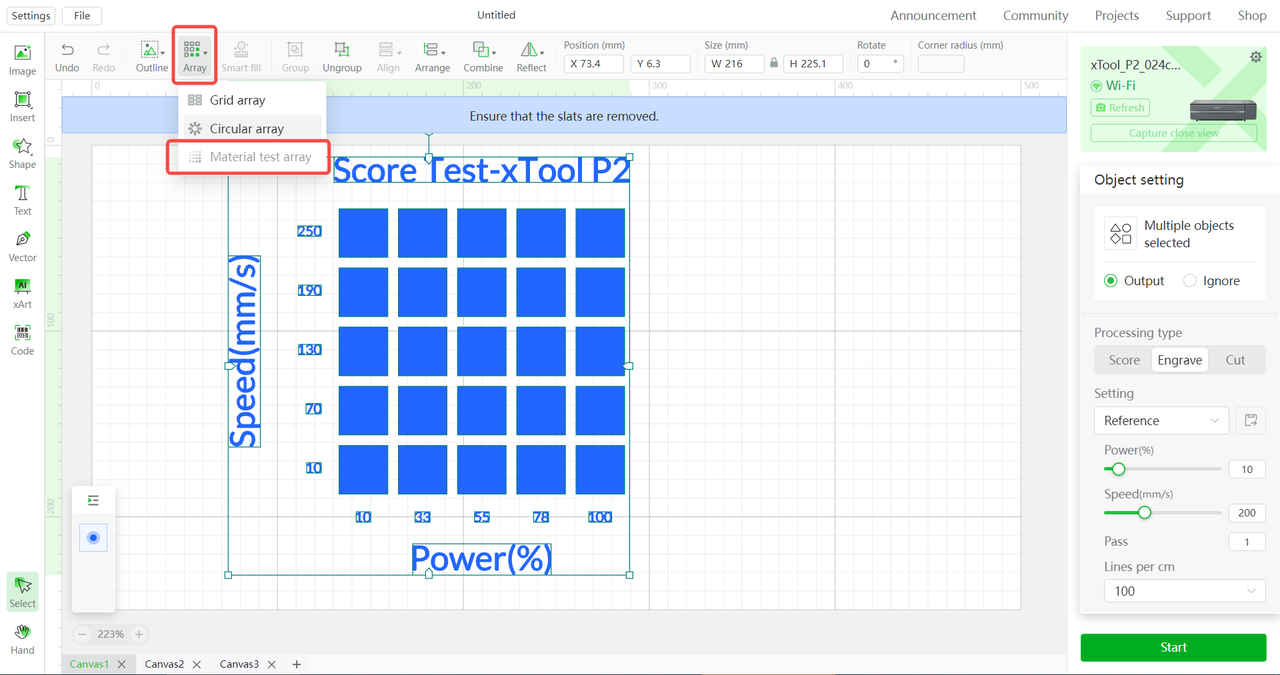
Task: Select the Ignore radio button
Action: point(1190,281)
